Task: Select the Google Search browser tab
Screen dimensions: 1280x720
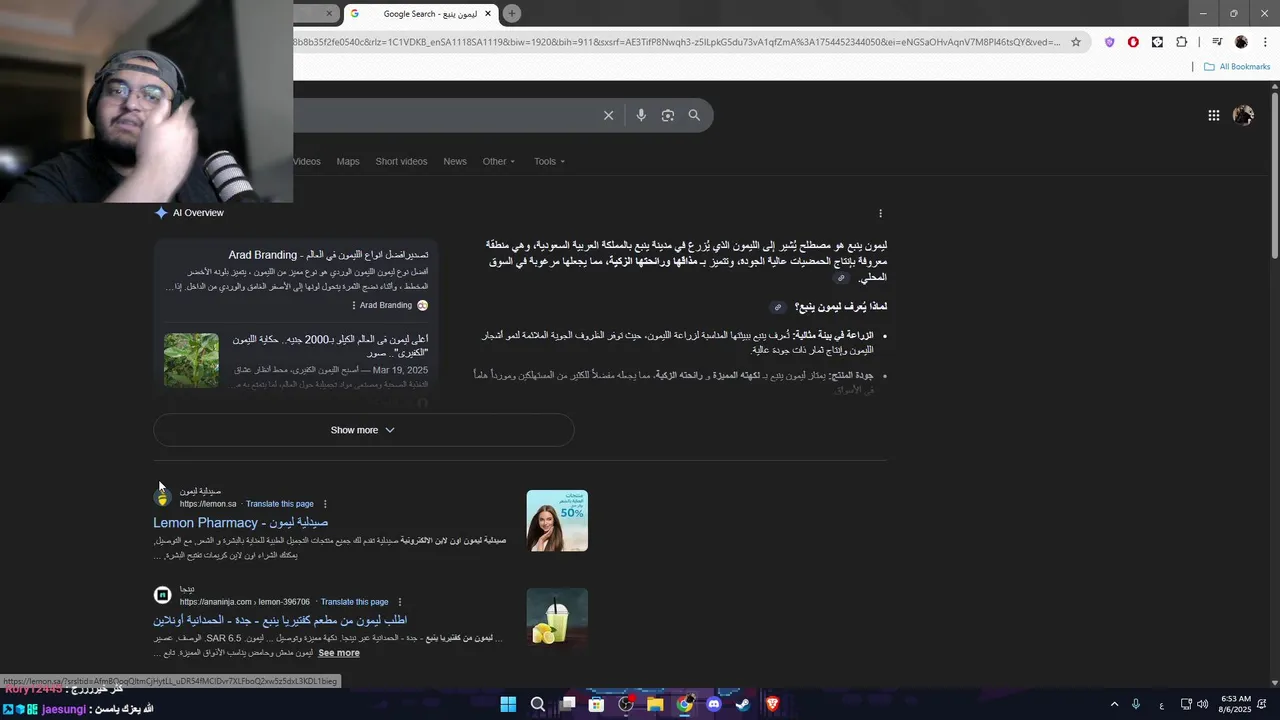Action: [420, 14]
